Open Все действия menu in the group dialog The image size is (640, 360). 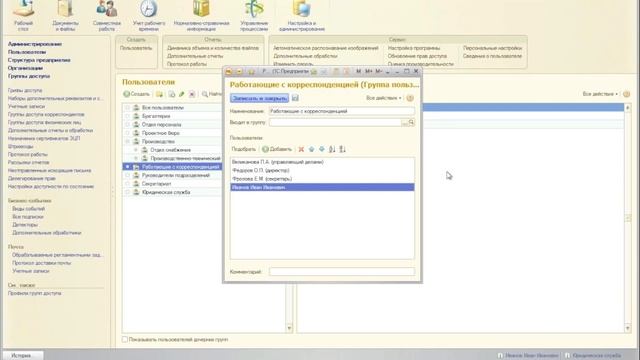click(384, 98)
